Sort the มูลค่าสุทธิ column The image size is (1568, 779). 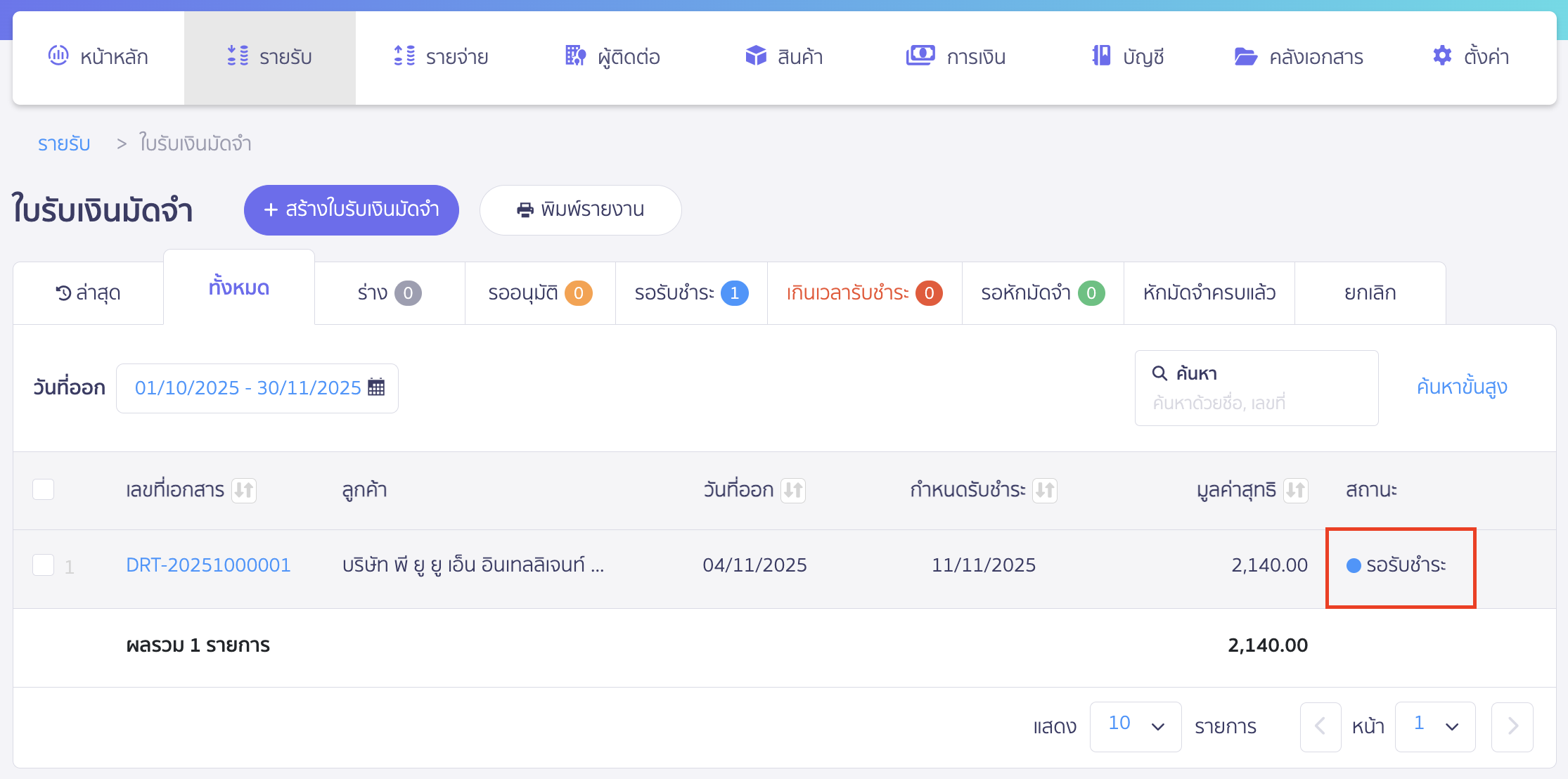pyautogui.click(x=1295, y=490)
